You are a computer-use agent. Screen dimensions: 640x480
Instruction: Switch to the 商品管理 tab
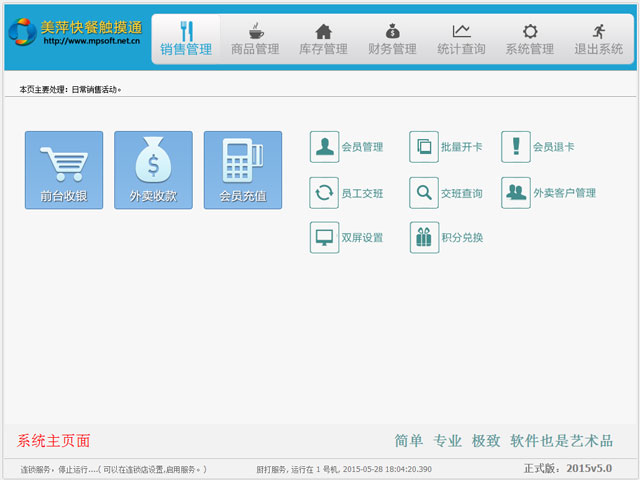(x=255, y=40)
